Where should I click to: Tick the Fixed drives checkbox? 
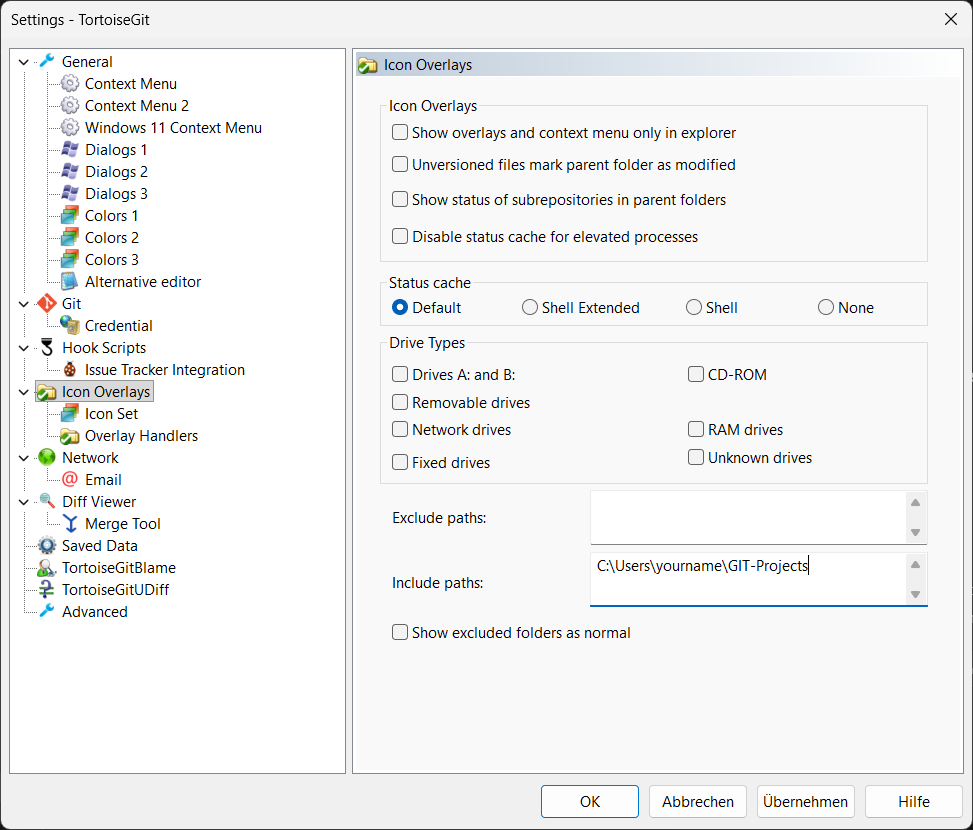click(x=400, y=463)
